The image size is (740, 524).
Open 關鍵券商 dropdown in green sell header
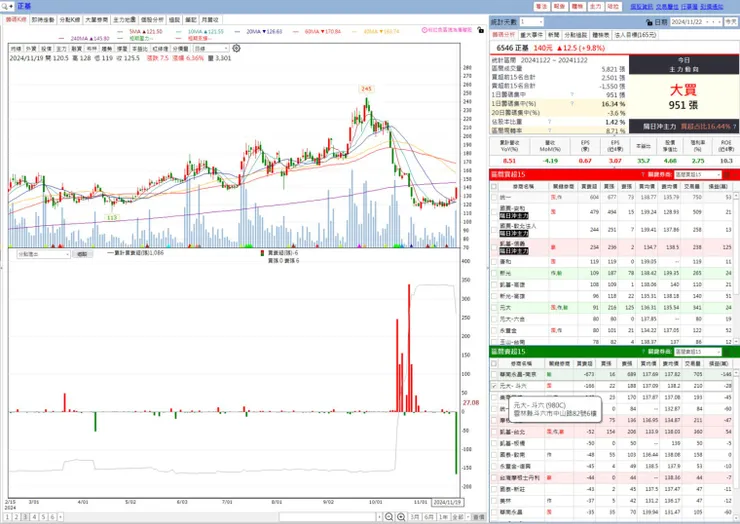(x=698, y=352)
